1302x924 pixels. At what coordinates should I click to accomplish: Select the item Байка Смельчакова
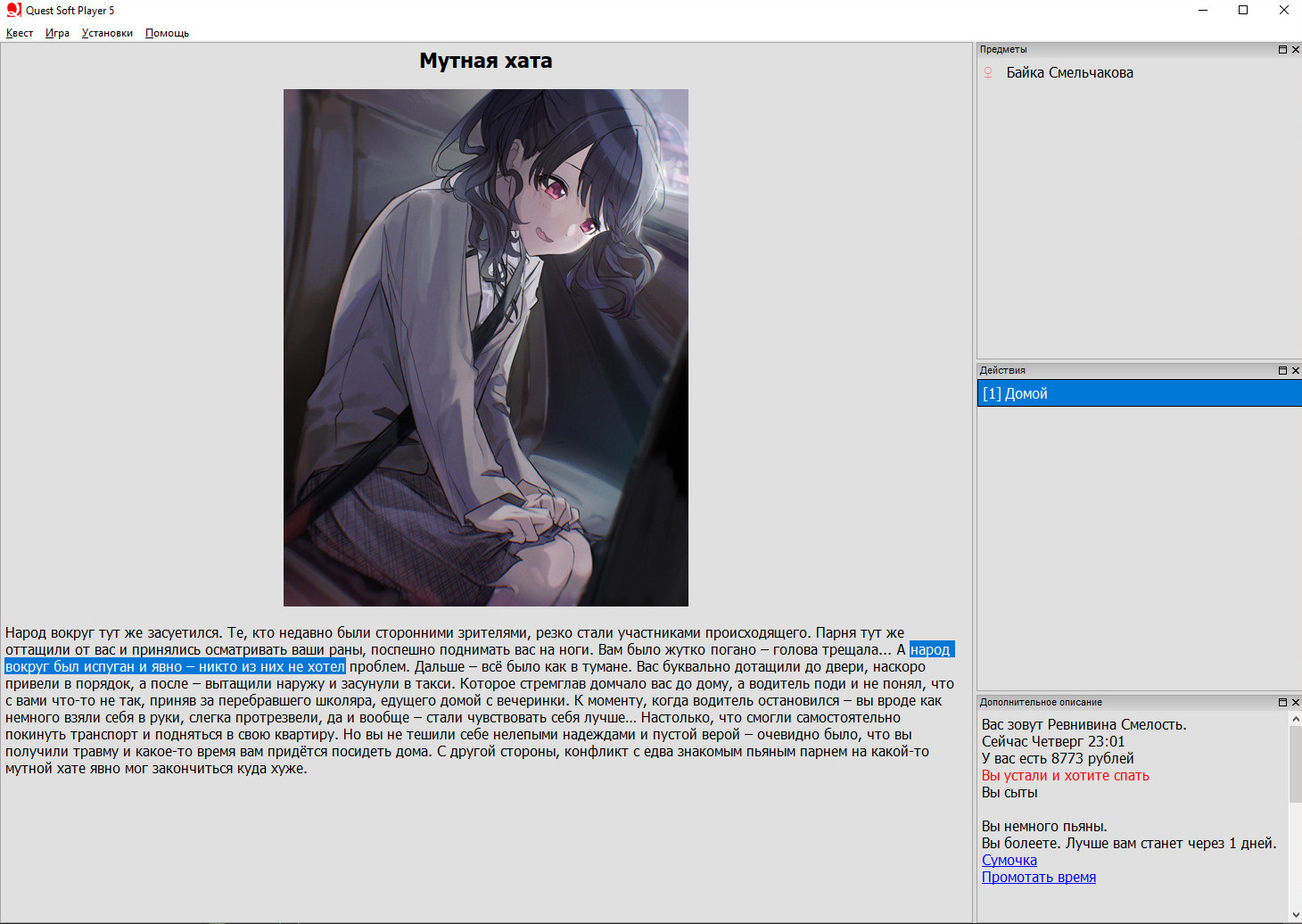1069,73
